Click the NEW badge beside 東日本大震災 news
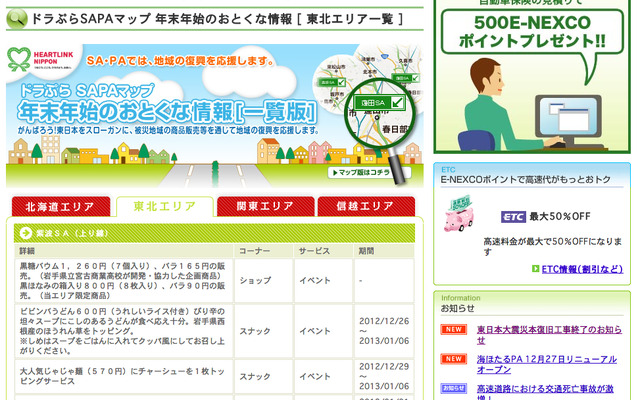This screenshot has width=640, height=400. pos(453,329)
